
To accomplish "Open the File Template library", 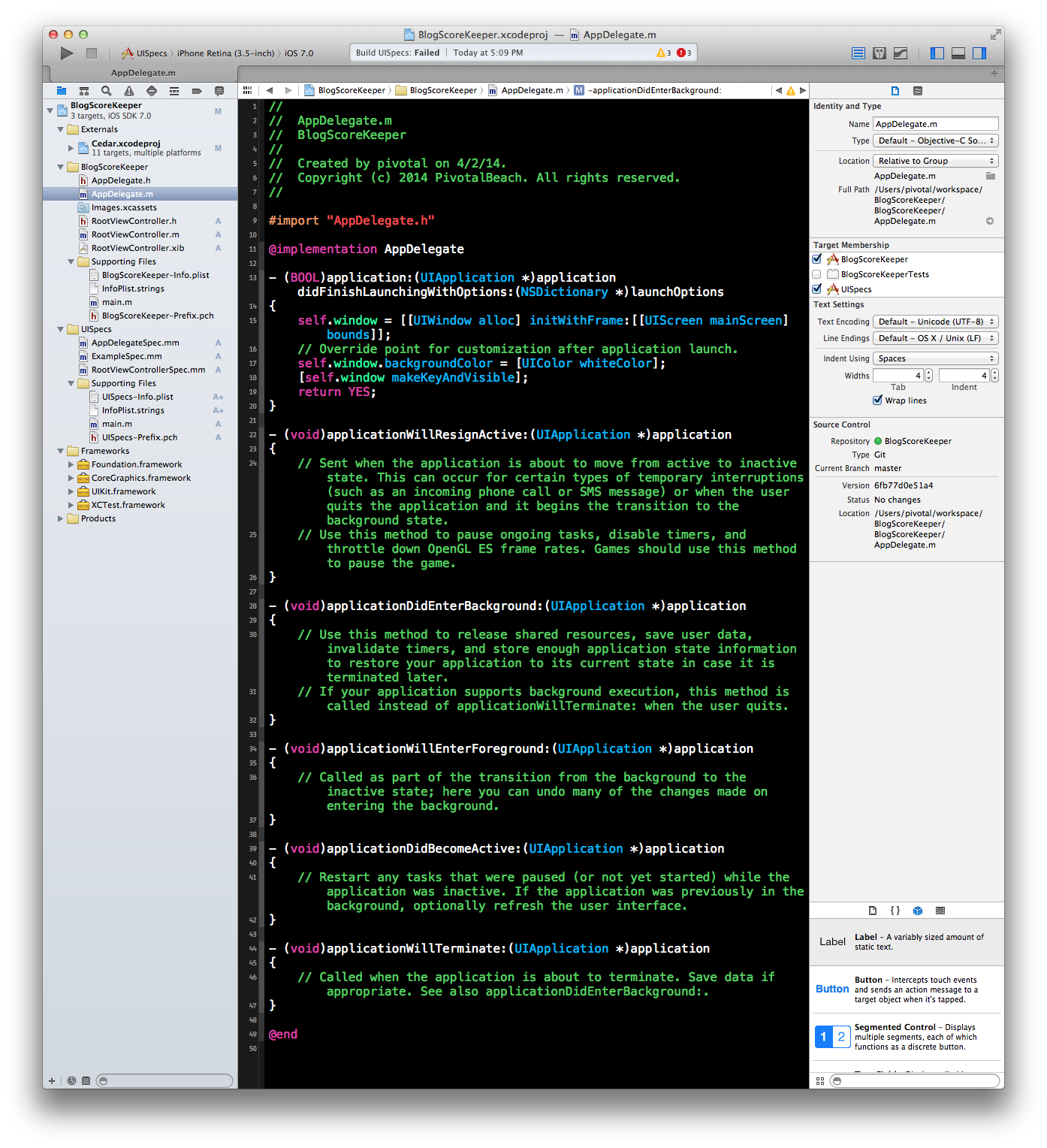I will coord(873,911).
